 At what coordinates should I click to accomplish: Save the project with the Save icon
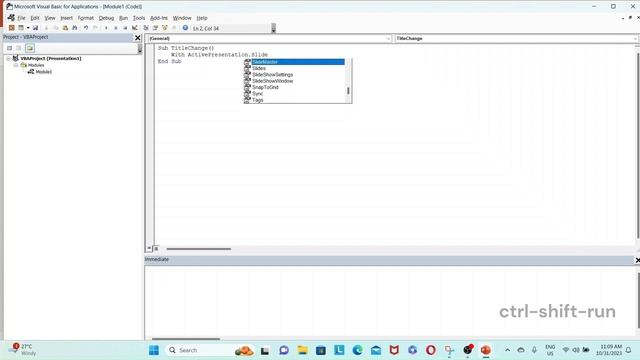click(36, 28)
